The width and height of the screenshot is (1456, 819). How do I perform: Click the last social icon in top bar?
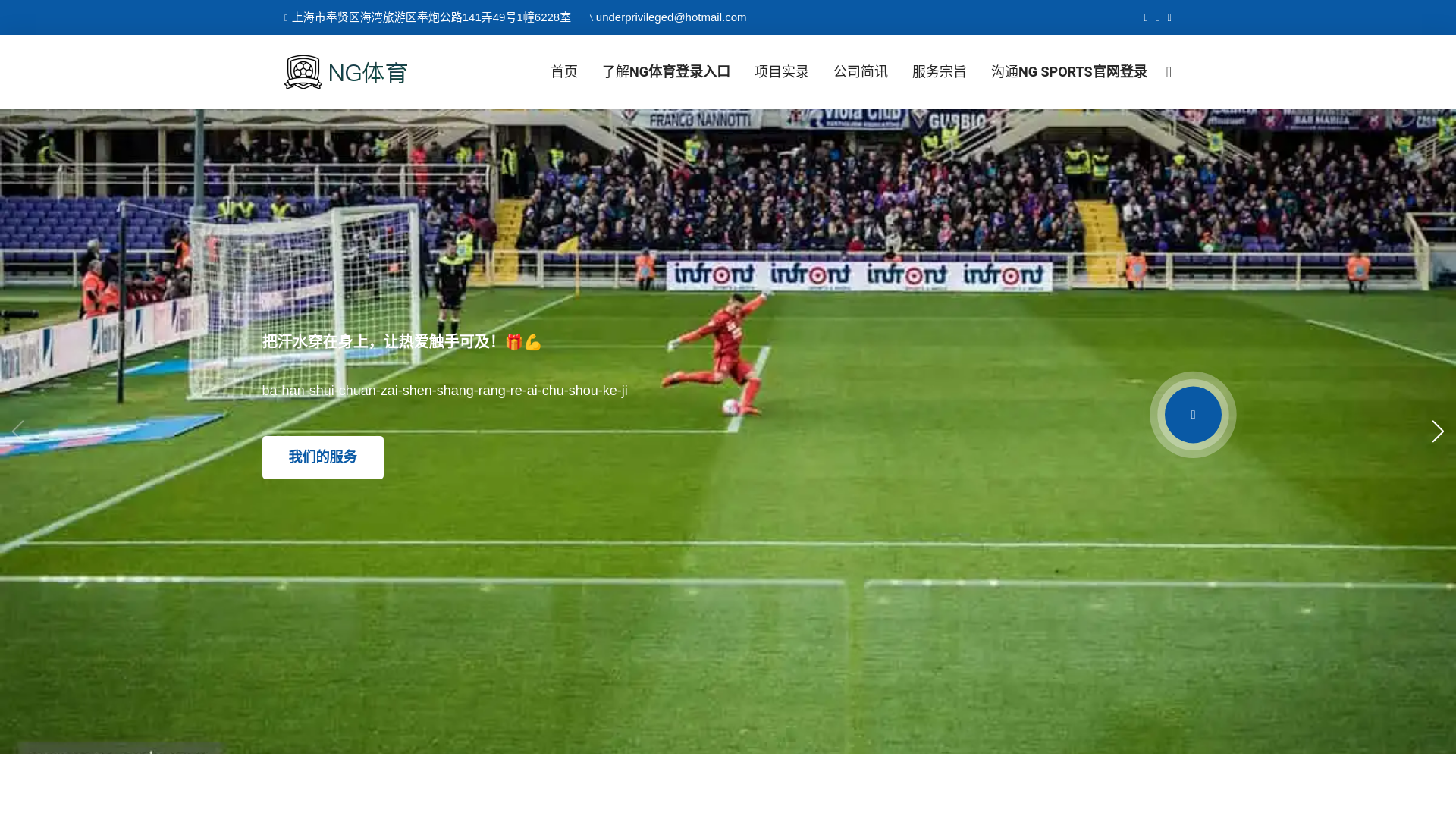tap(1169, 17)
